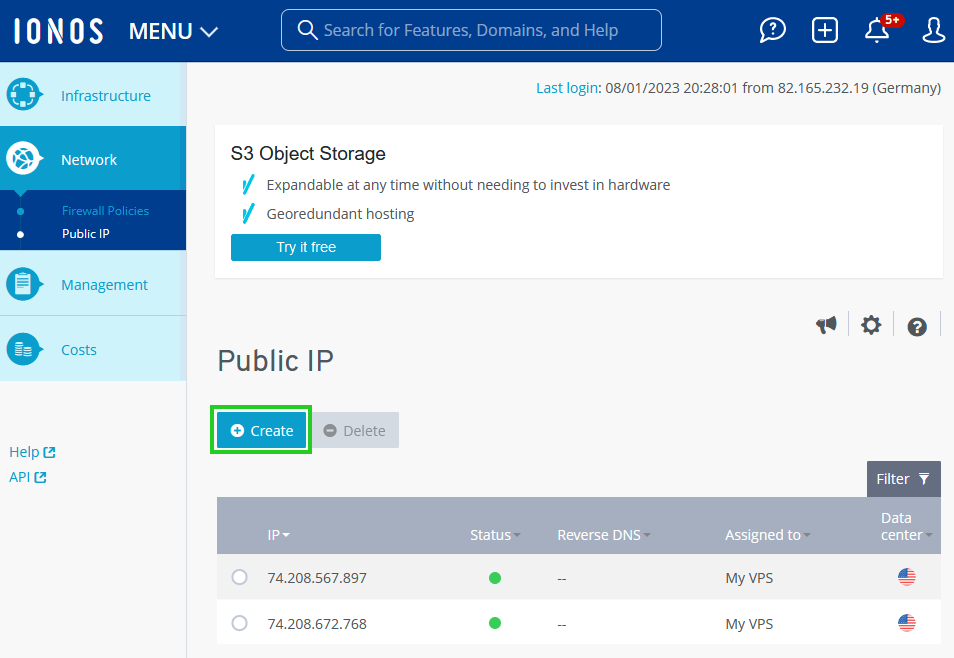
Task: Click the Try it free button
Action: 305,247
